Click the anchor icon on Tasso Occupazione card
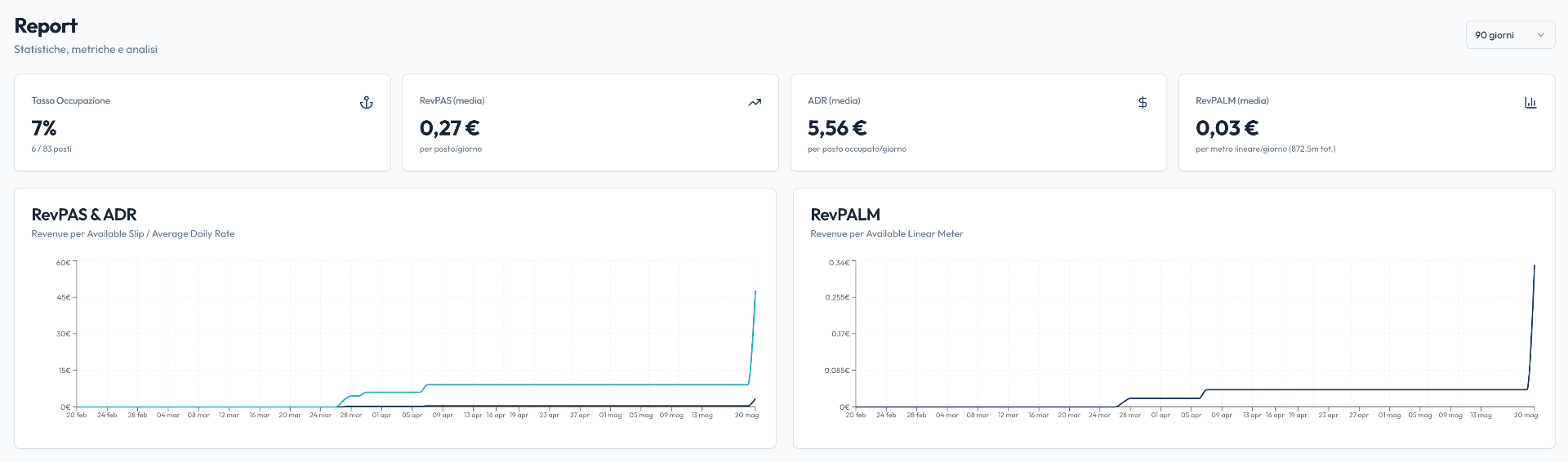 367,102
